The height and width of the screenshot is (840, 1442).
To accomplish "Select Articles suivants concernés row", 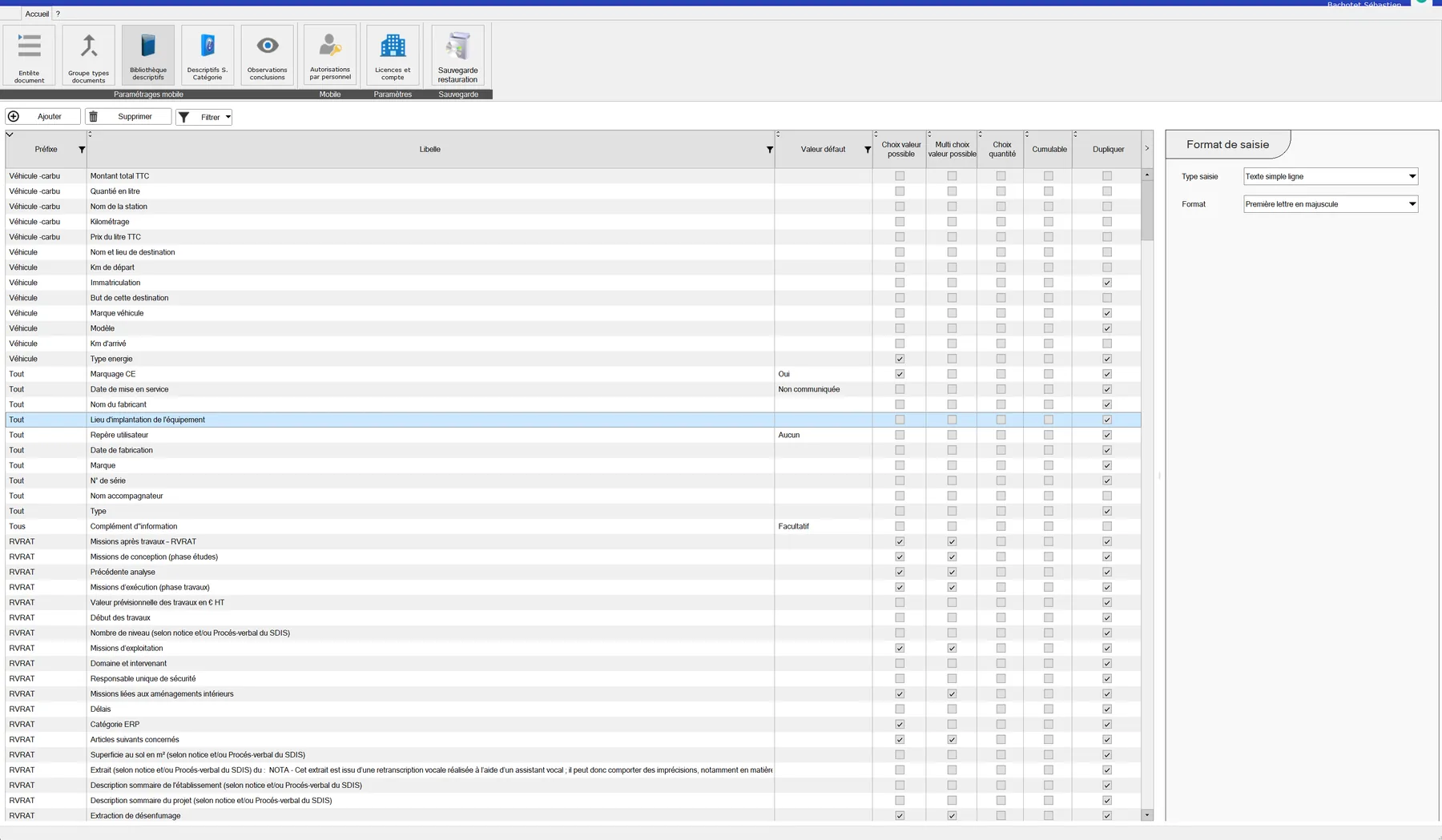I will tap(574, 739).
